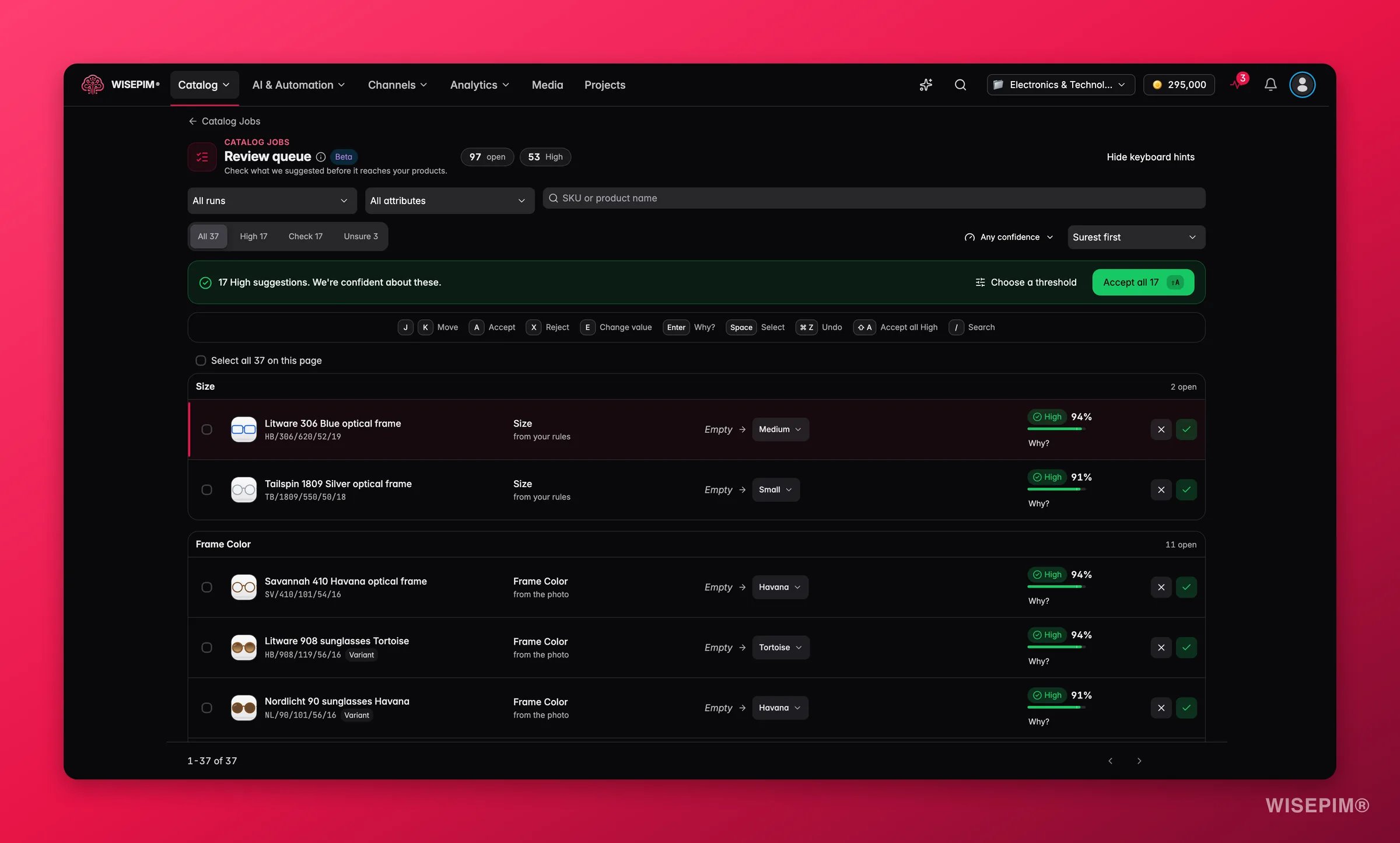
Task: Click Nordlicht 90 sunglasses product thumbnail
Action: [x=244, y=708]
